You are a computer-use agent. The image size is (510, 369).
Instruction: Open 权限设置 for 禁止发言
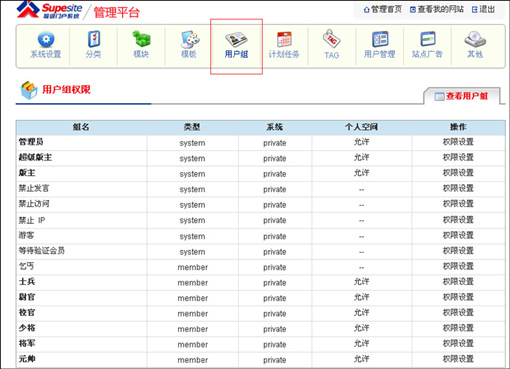coord(458,188)
